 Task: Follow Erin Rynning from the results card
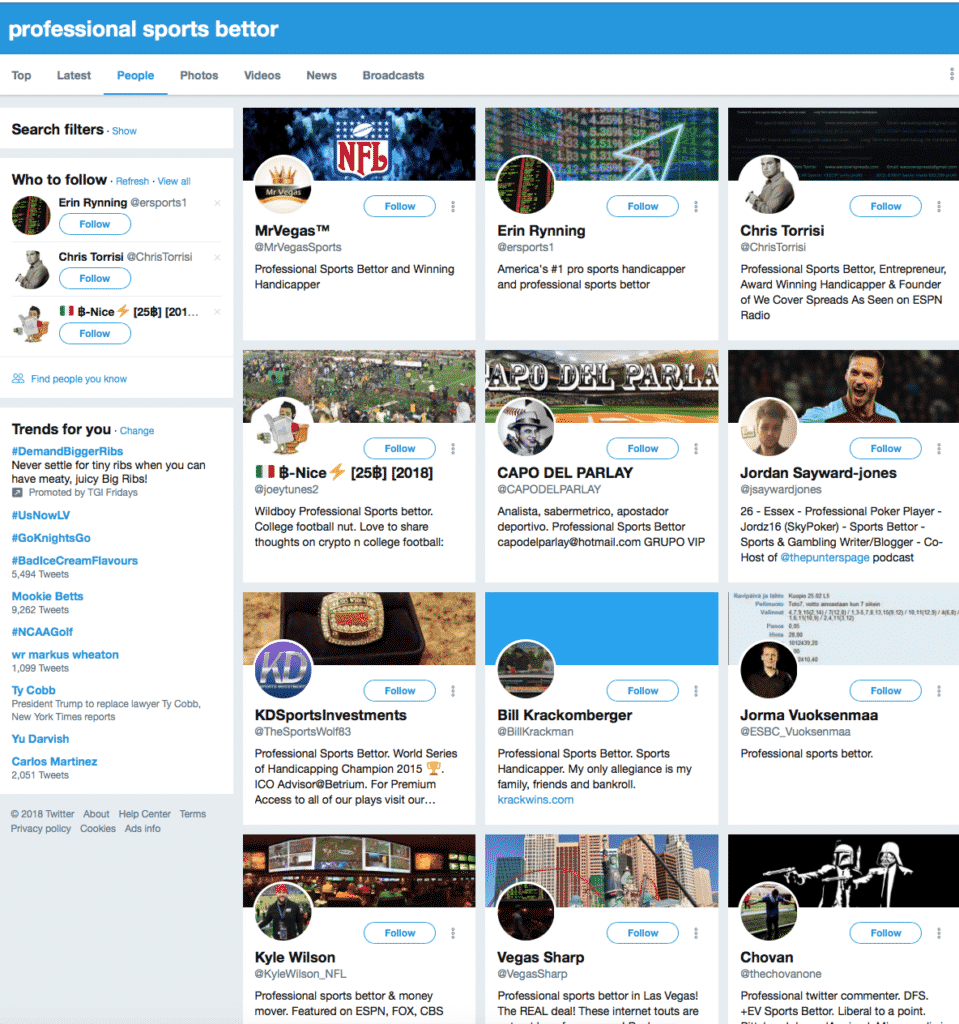point(643,206)
